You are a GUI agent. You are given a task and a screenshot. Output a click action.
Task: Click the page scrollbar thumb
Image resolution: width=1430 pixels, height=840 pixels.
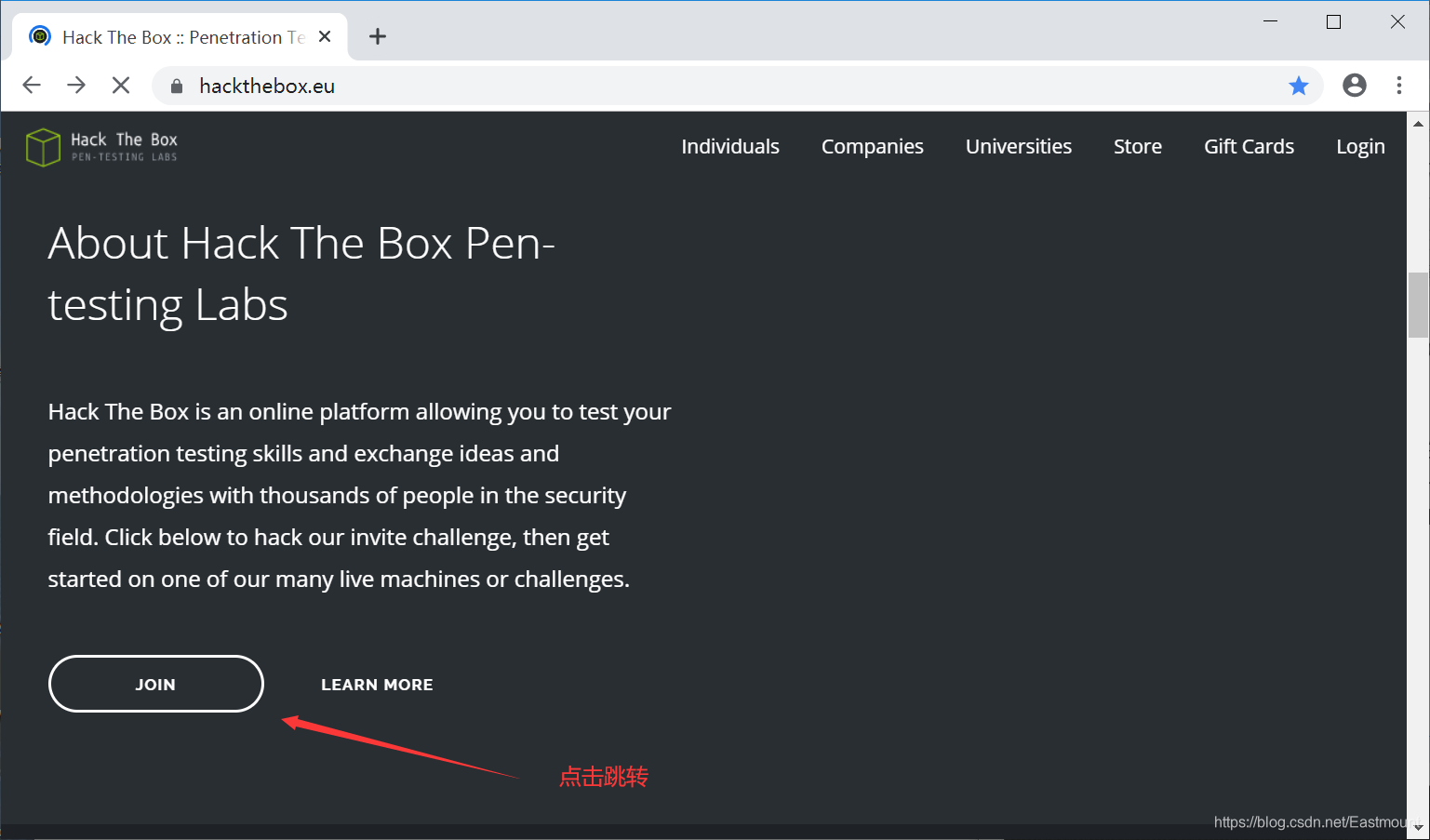pos(1418,305)
